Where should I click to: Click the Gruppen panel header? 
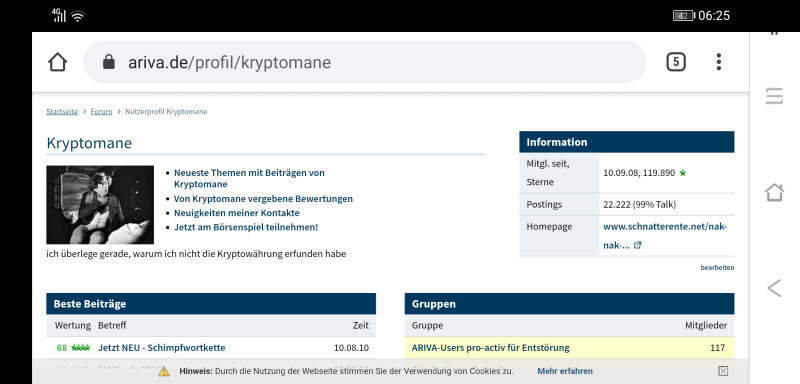569,304
